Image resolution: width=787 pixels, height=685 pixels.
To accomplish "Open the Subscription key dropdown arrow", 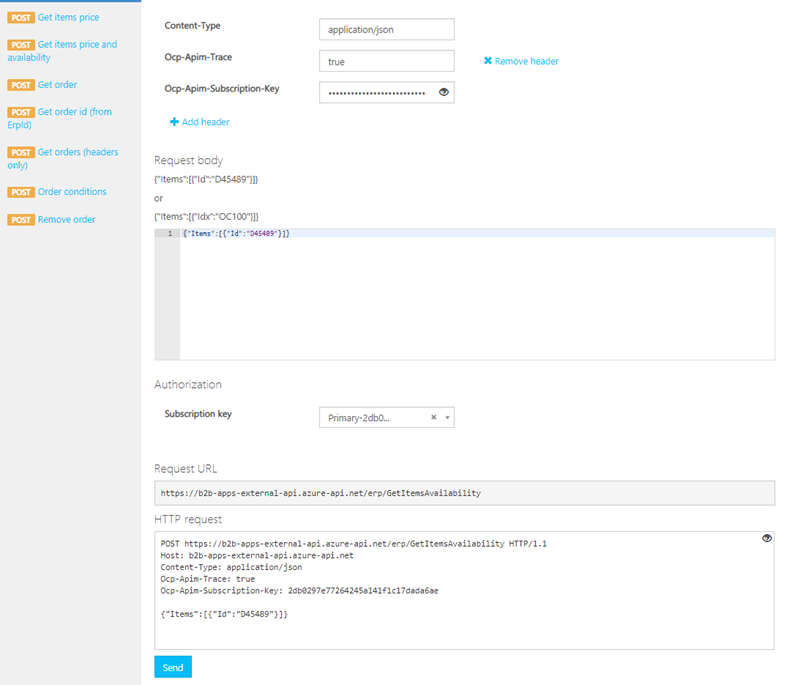I will coord(447,418).
